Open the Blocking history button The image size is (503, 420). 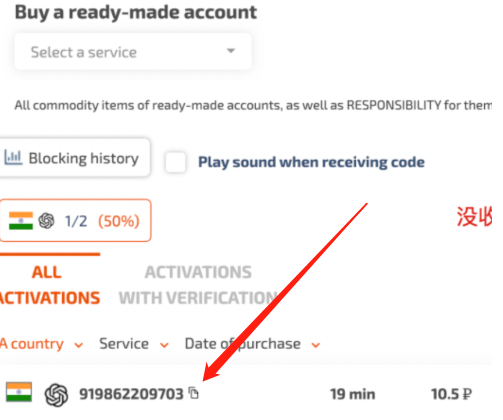(x=74, y=158)
